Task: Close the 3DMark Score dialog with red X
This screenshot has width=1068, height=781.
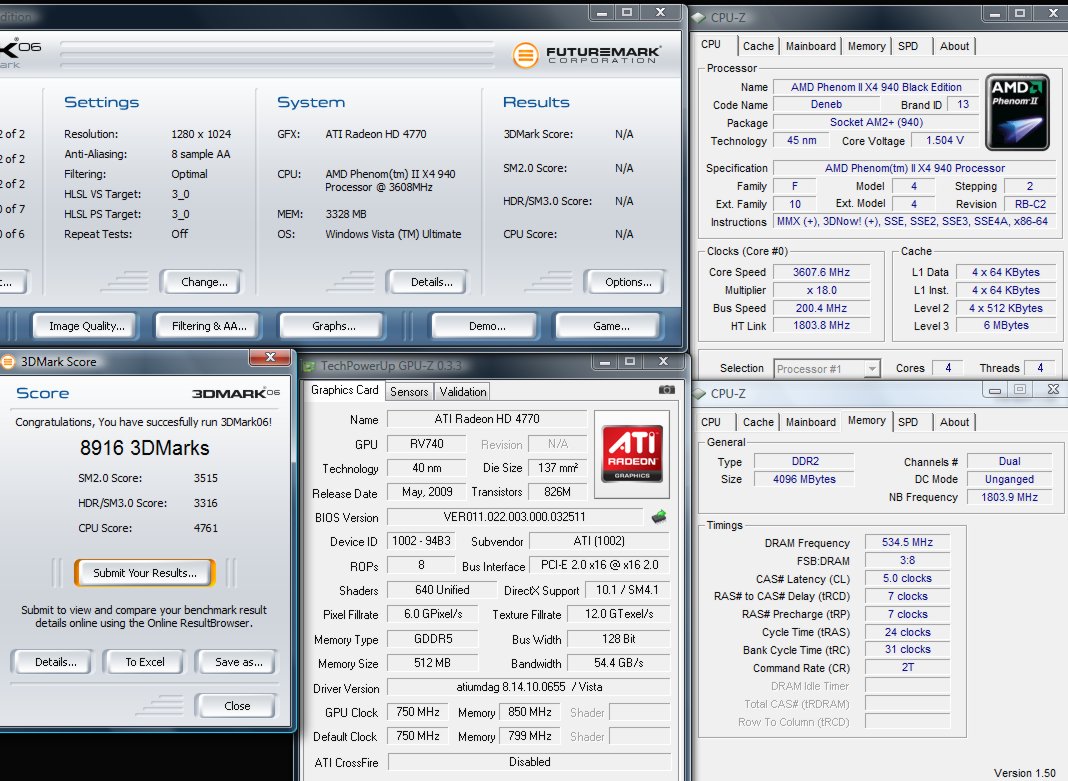Action: (x=270, y=357)
